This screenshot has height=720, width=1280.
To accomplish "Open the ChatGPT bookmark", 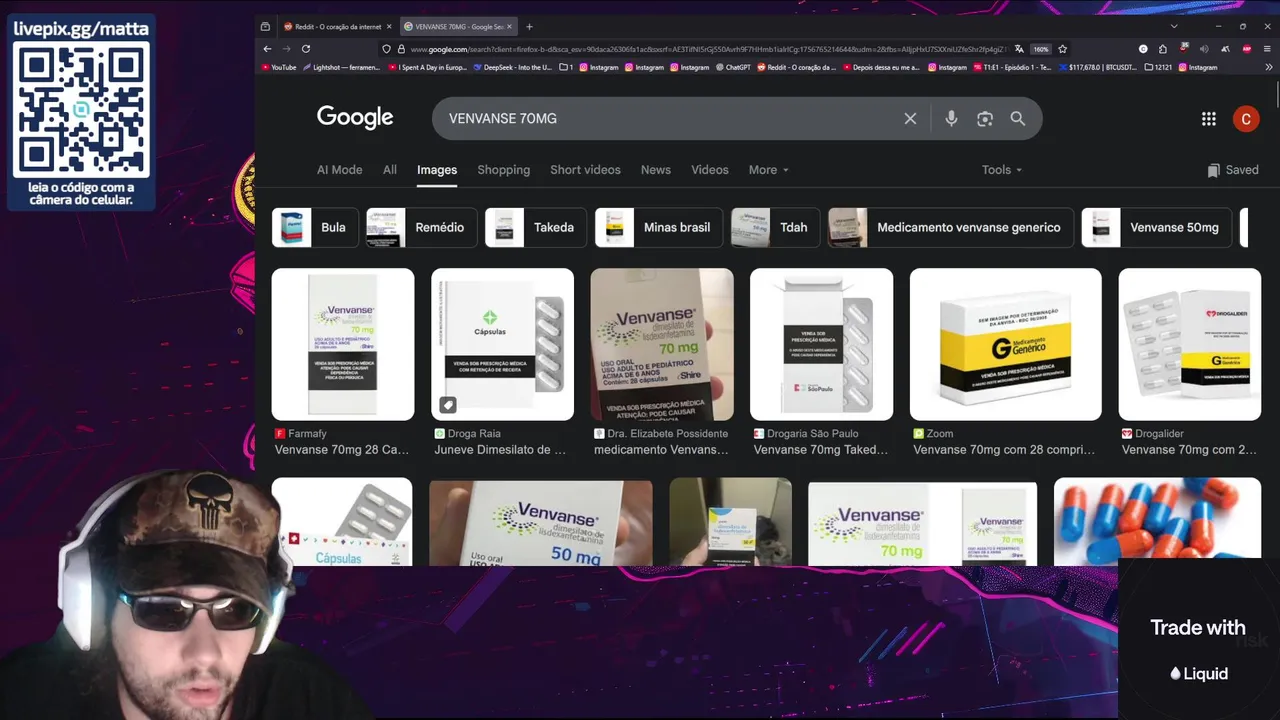I will pyautogui.click(x=733, y=67).
